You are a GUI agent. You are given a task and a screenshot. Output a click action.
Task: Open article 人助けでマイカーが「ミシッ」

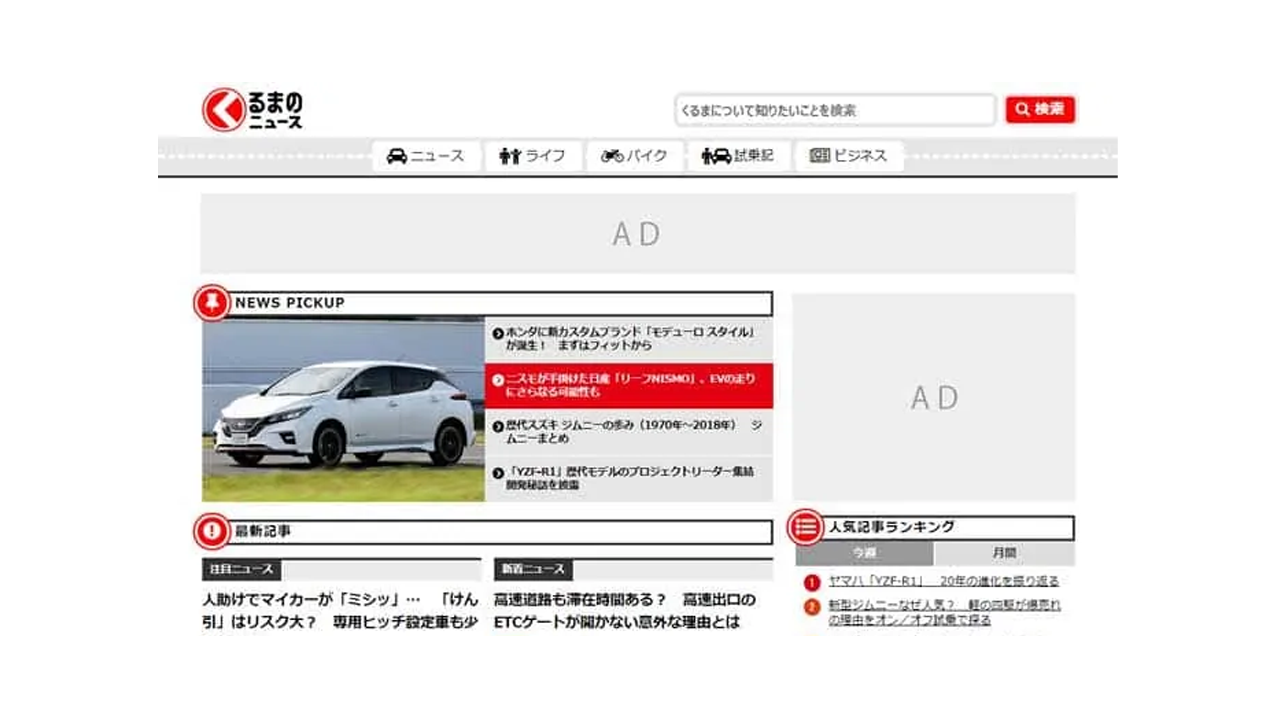click(x=340, y=611)
